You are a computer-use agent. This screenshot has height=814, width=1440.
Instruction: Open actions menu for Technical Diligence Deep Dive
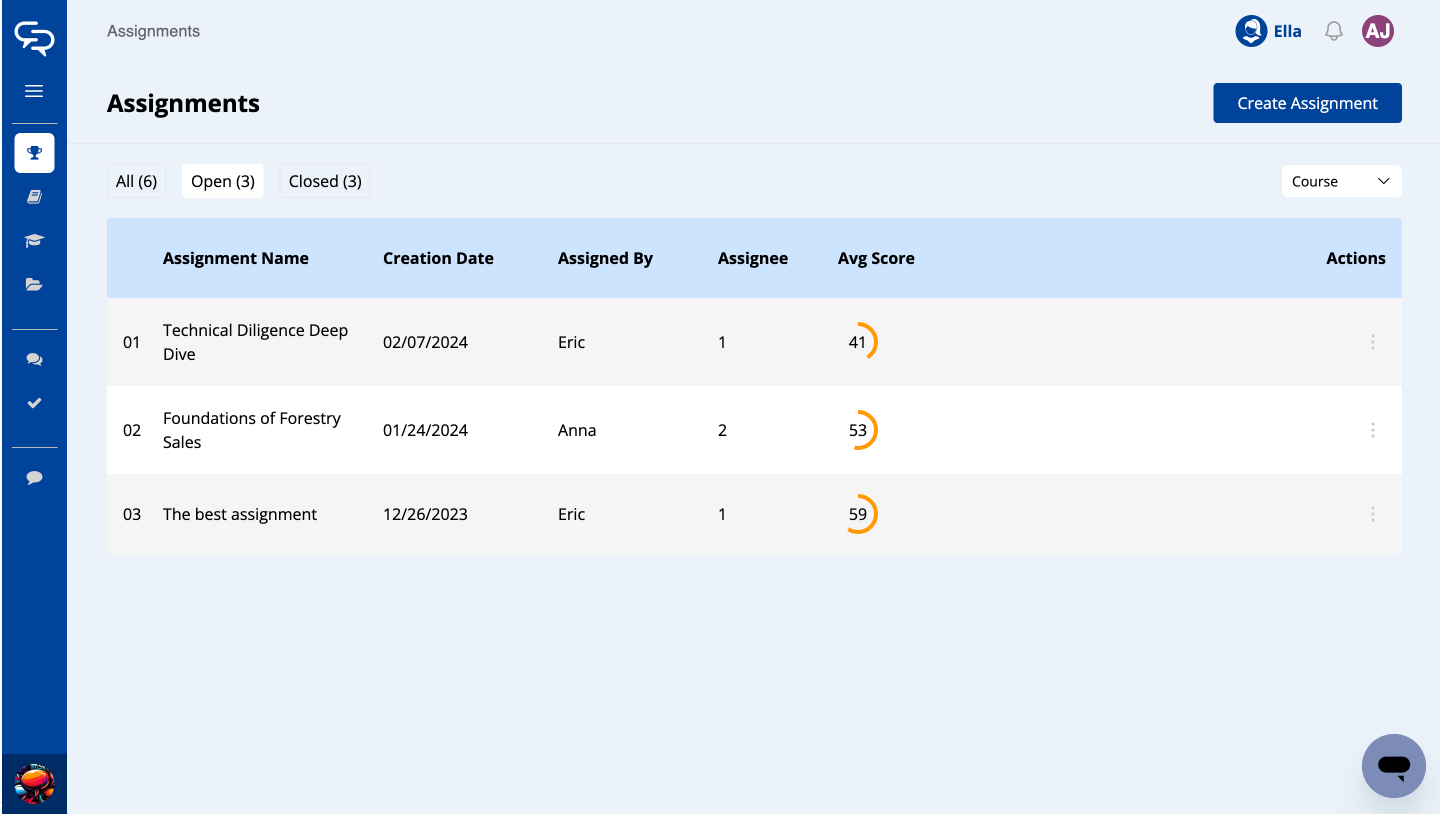point(1372,342)
